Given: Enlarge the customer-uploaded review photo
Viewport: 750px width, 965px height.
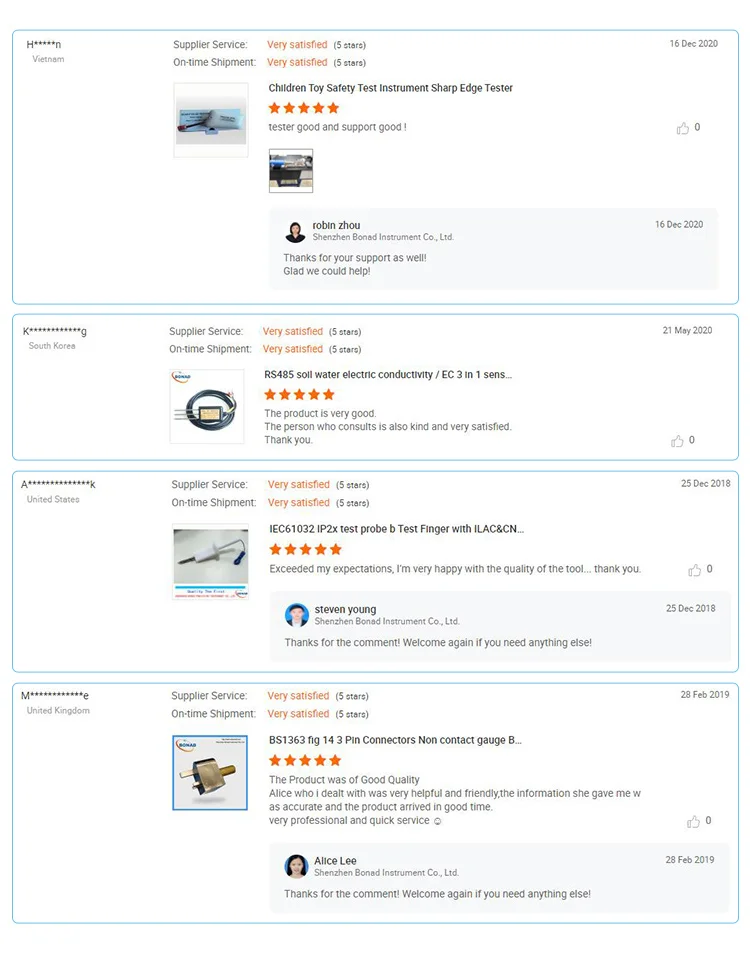Looking at the screenshot, I should click(x=291, y=171).
